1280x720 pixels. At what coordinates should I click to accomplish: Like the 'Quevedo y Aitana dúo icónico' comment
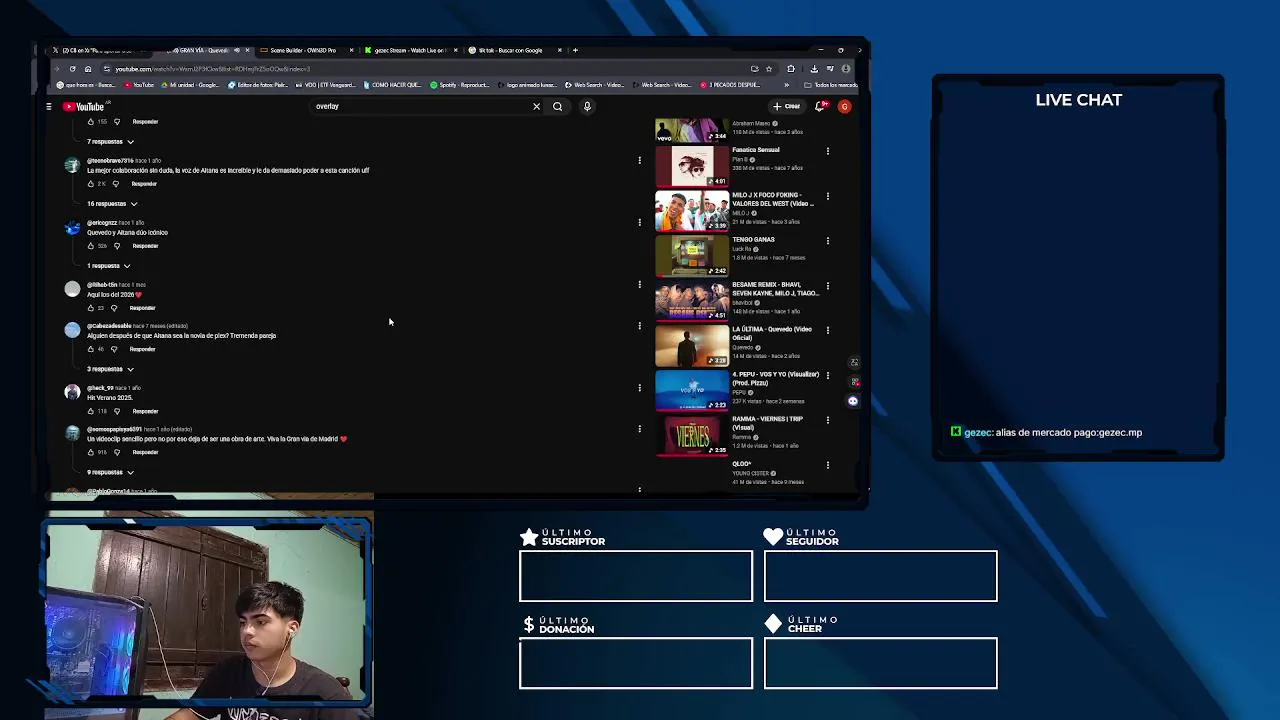pos(90,246)
